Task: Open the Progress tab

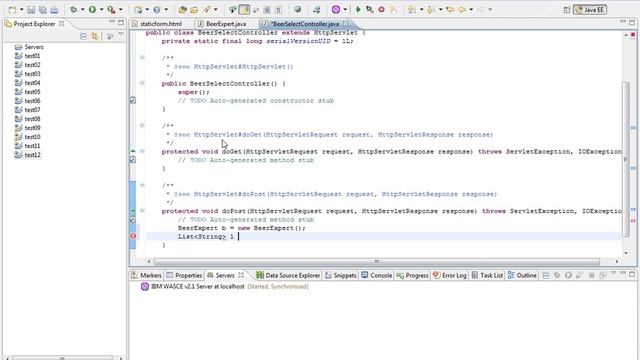Action: point(412,276)
